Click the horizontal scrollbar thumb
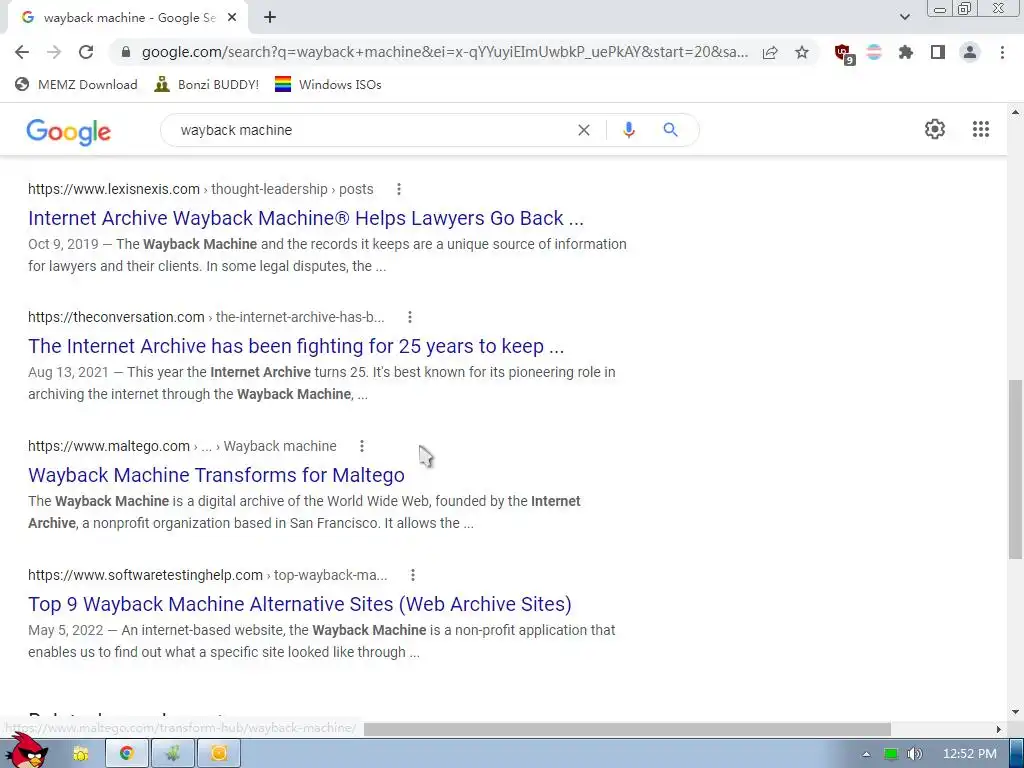Viewport: 1024px width, 768px height. click(627, 729)
